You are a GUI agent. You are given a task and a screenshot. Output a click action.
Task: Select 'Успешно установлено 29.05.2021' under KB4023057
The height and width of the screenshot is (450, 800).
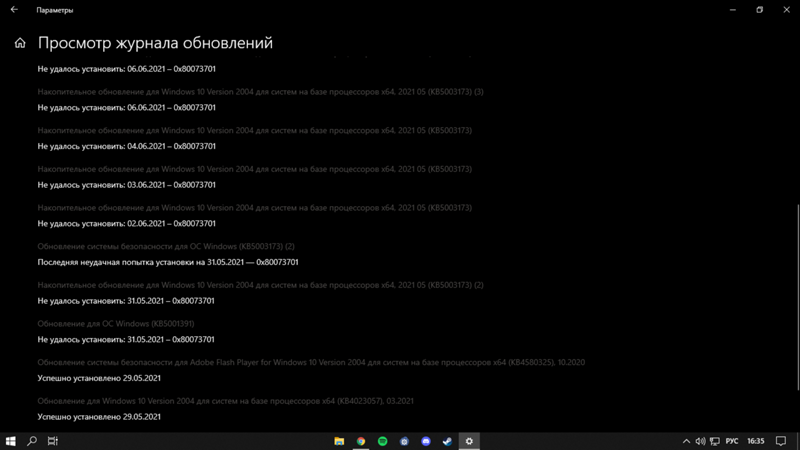(x=99, y=417)
